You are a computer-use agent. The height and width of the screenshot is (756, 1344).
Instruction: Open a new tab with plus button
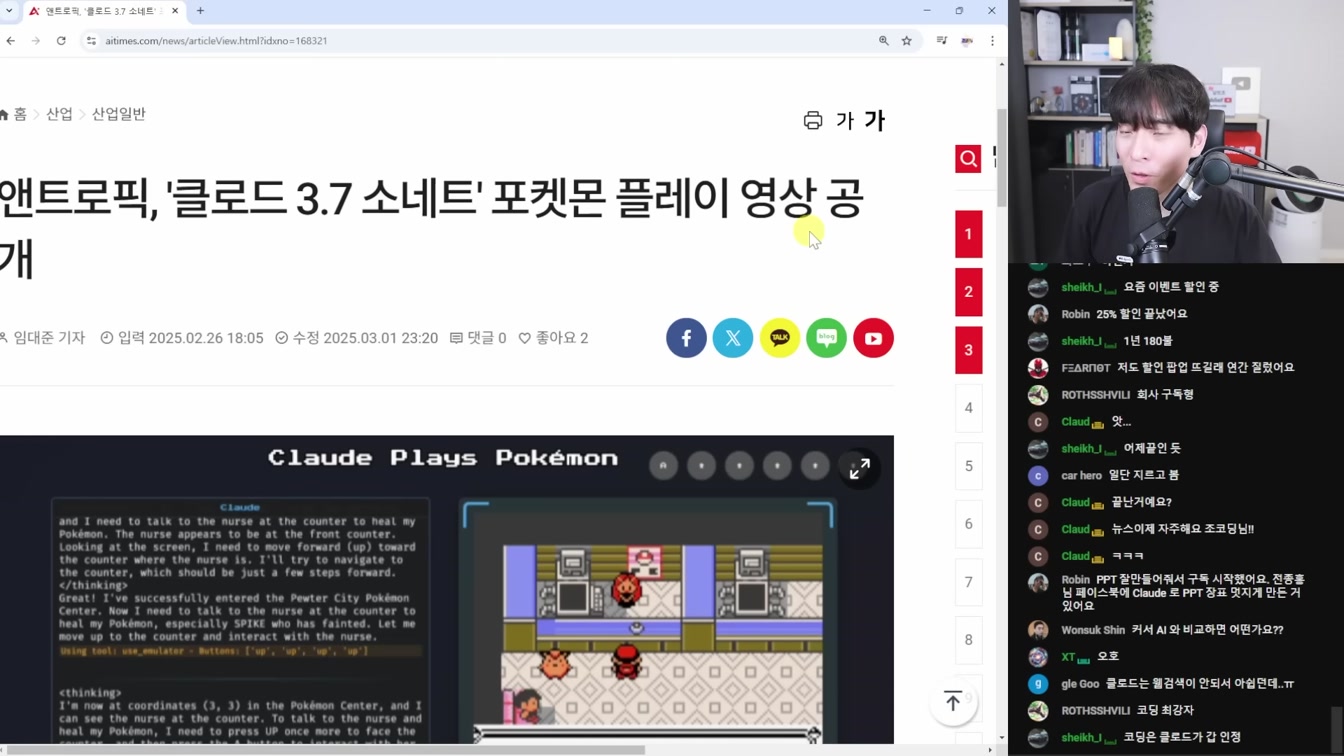(x=200, y=11)
